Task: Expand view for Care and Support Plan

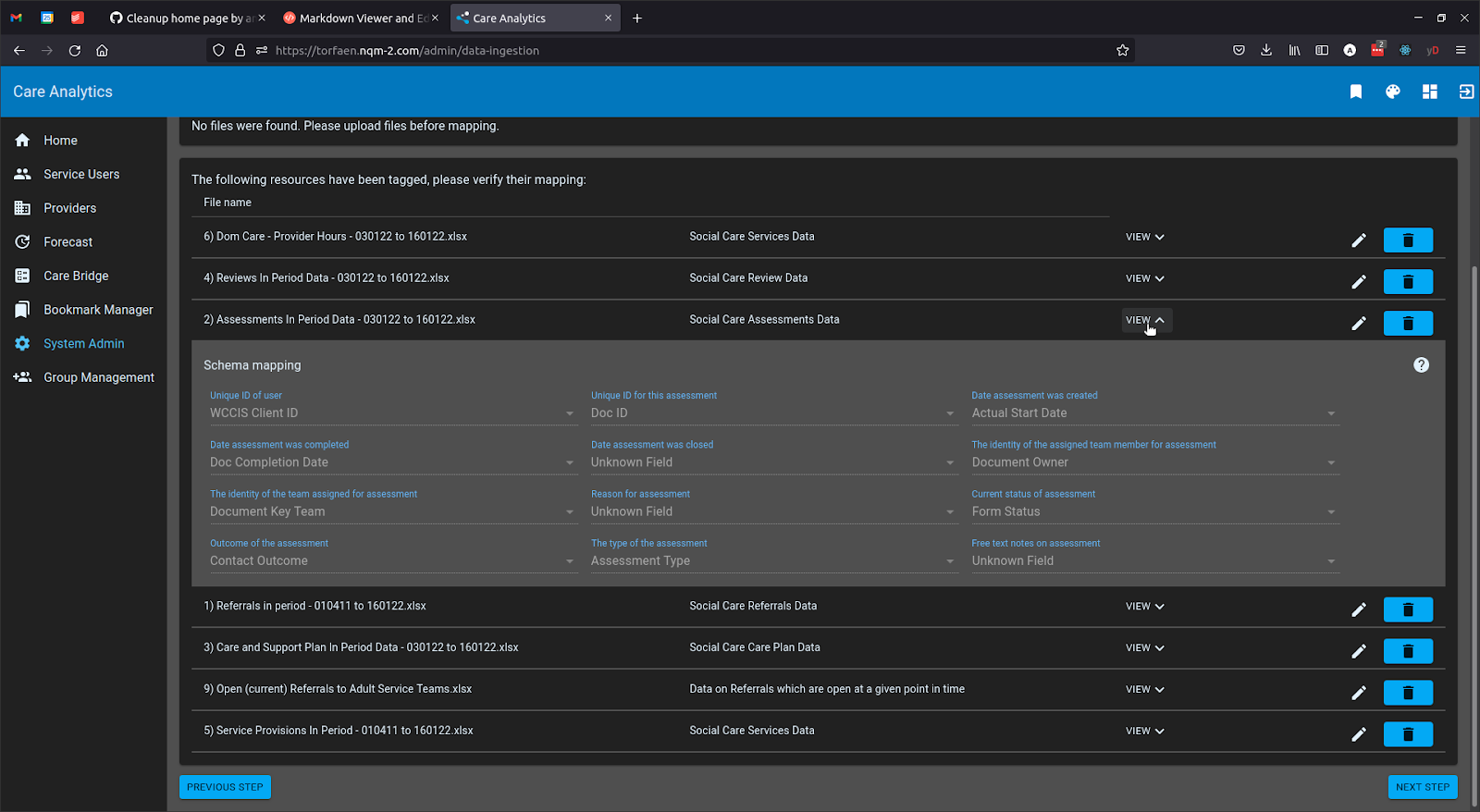Action: [x=1145, y=648]
